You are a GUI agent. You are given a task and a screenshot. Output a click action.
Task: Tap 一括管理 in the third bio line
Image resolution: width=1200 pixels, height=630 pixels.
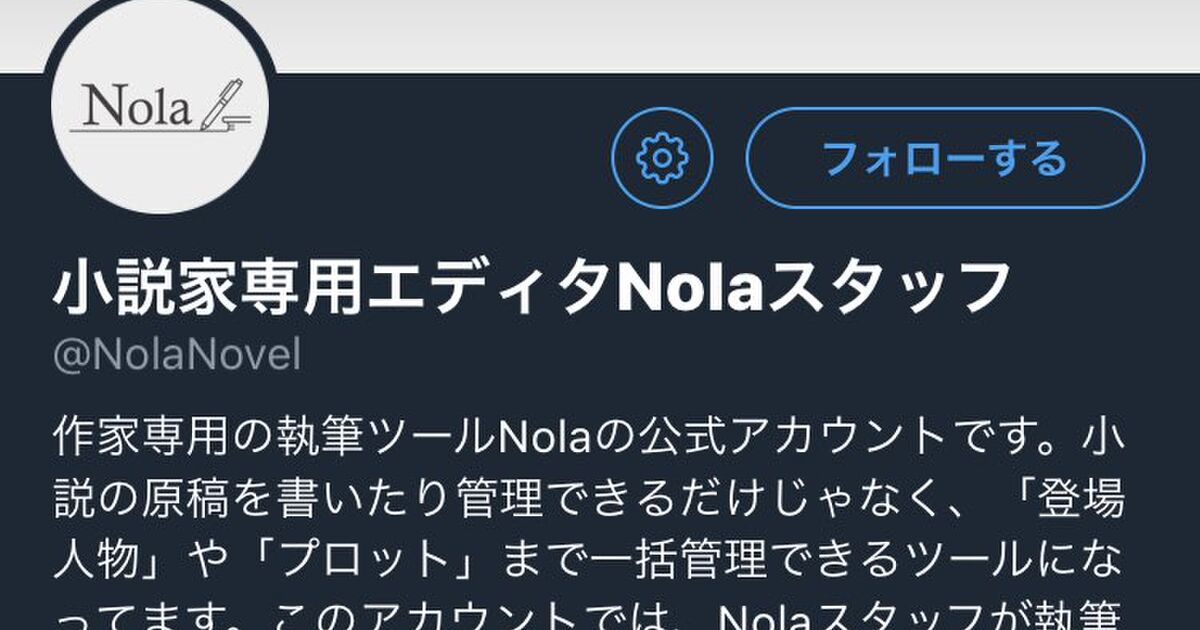698,560
